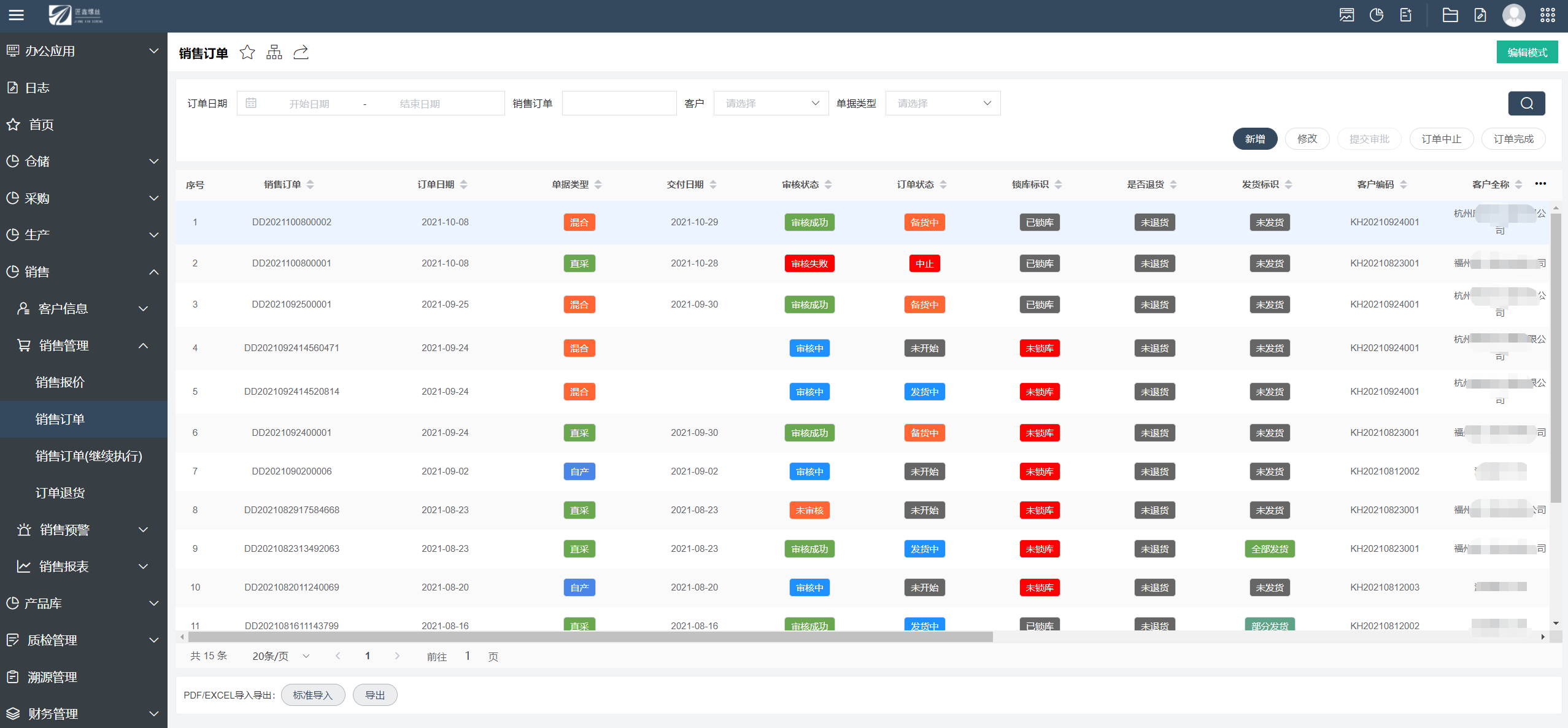Click the 审核失败 status tag
Viewport: 1568px width, 728px height.
pos(809,263)
